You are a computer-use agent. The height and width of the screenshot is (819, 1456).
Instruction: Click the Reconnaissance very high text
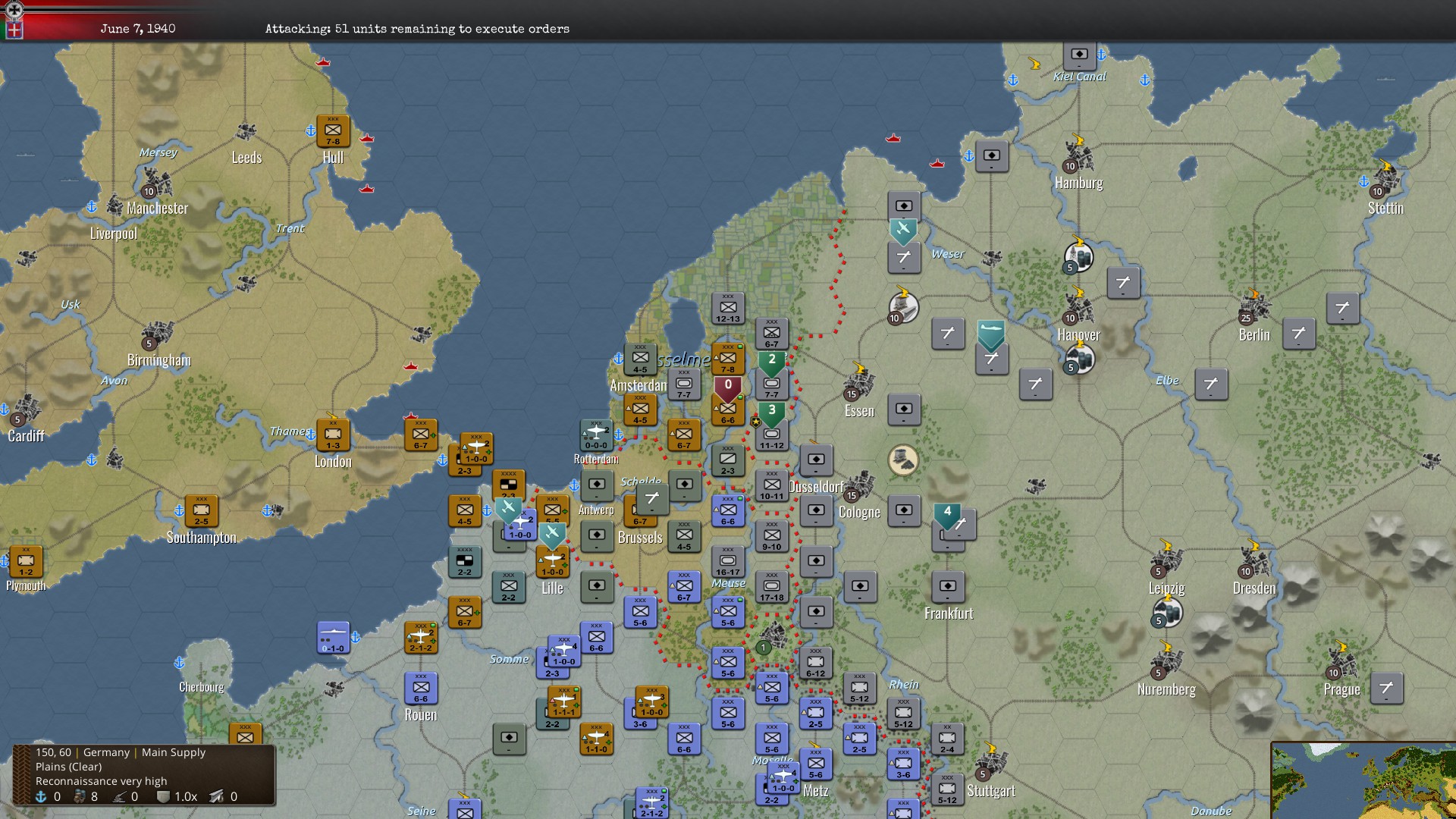(x=101, y=781)
